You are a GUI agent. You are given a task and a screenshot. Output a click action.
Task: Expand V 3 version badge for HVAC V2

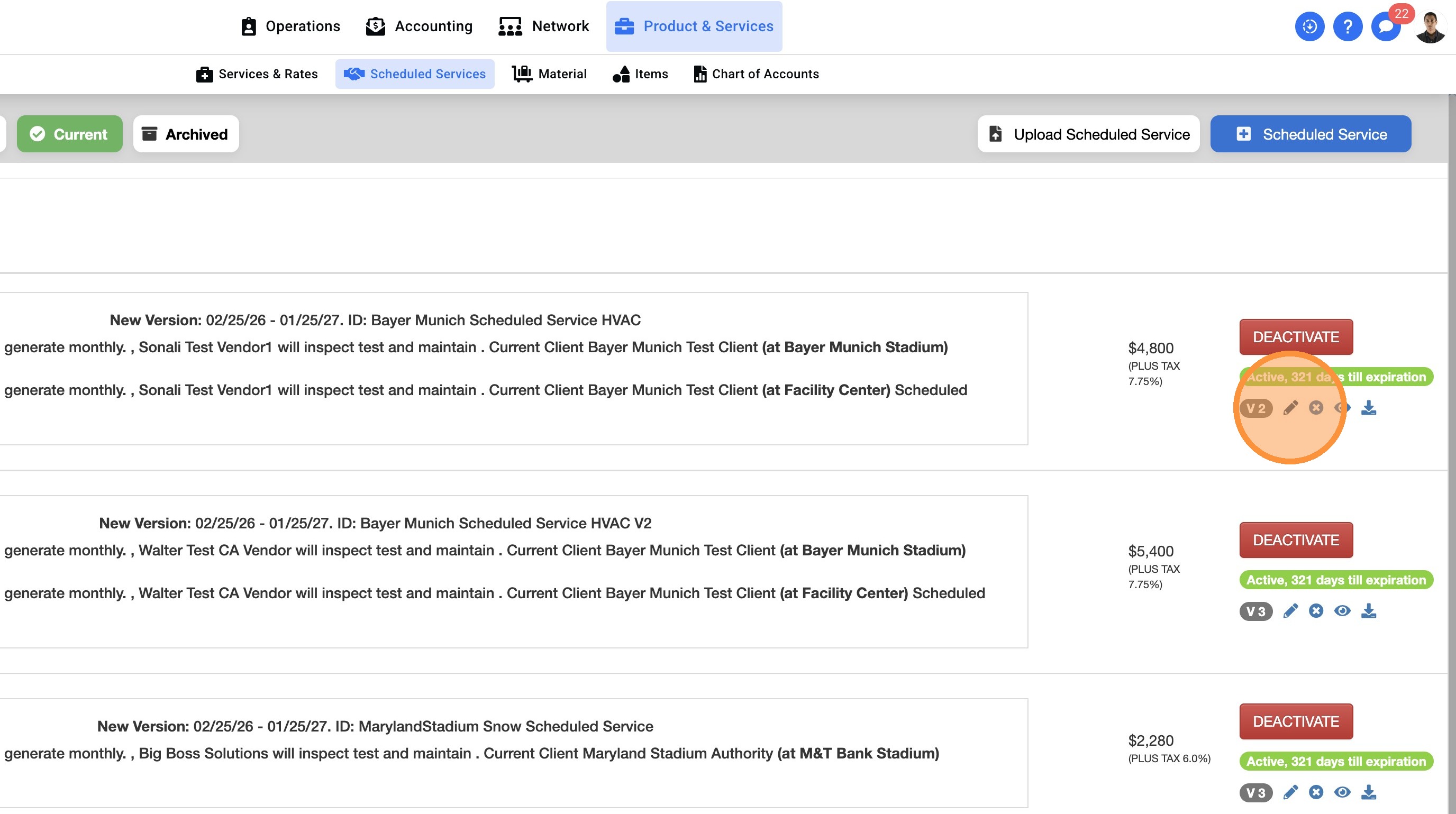coord(1255,611)
